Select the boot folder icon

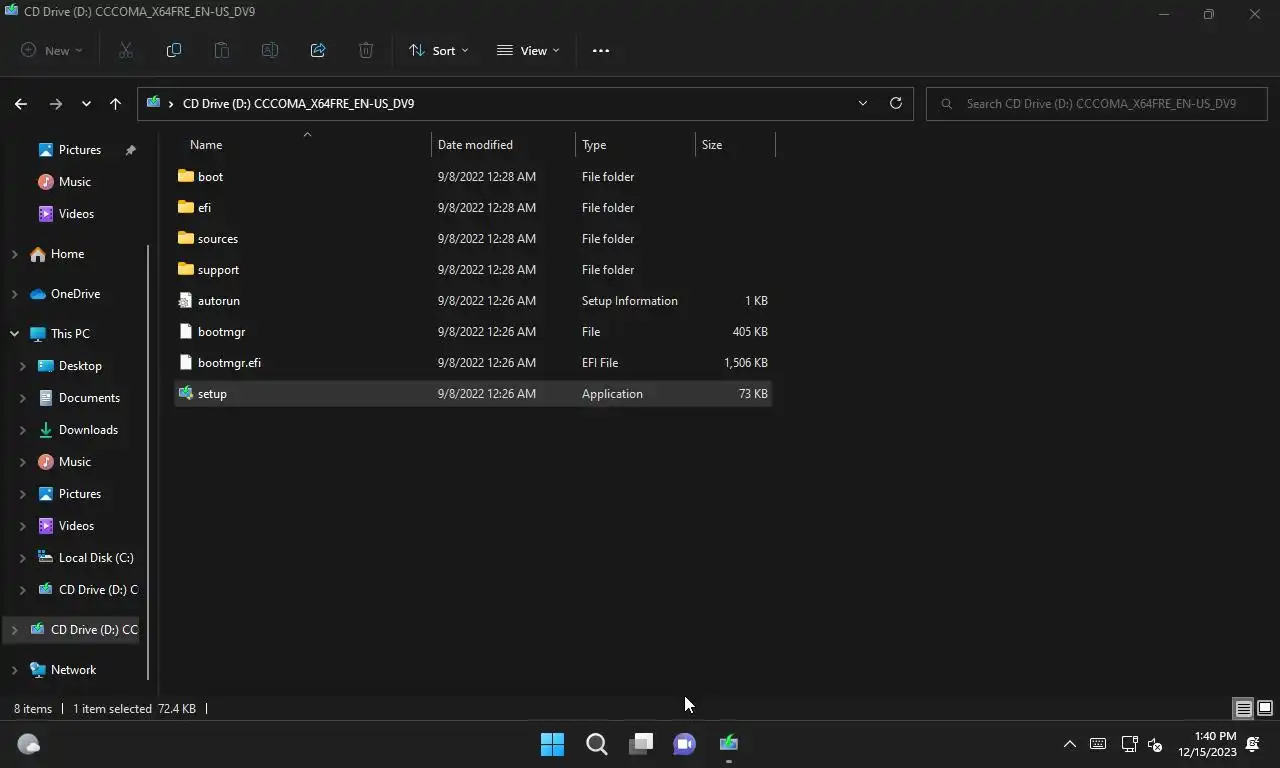[x=186, y=176]
